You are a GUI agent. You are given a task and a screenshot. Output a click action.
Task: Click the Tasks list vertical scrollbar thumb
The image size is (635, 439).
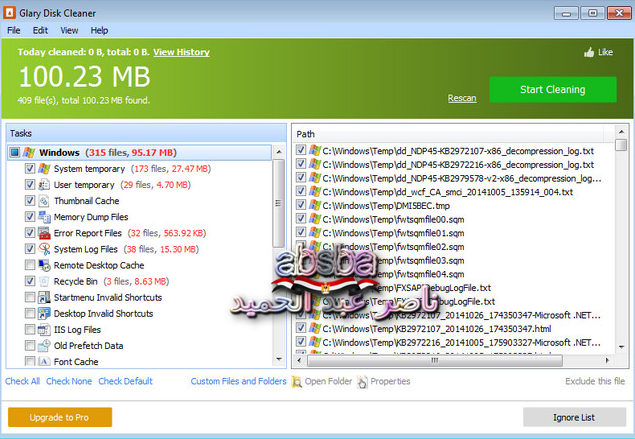point(279,203)
